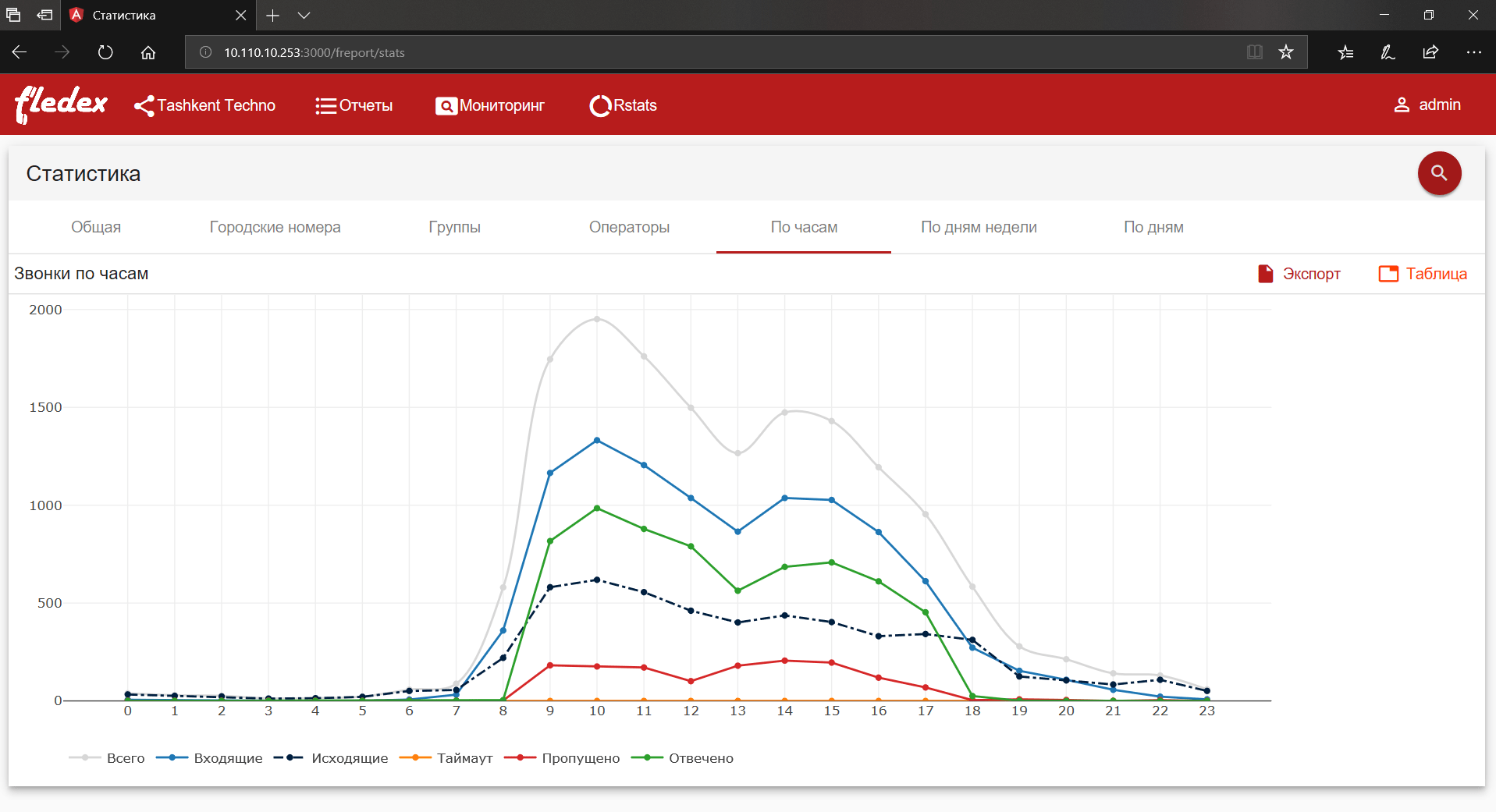Open the Мониторинг menu item
Viewport: 1496px width, 812px height.
[x=489, y=105]
